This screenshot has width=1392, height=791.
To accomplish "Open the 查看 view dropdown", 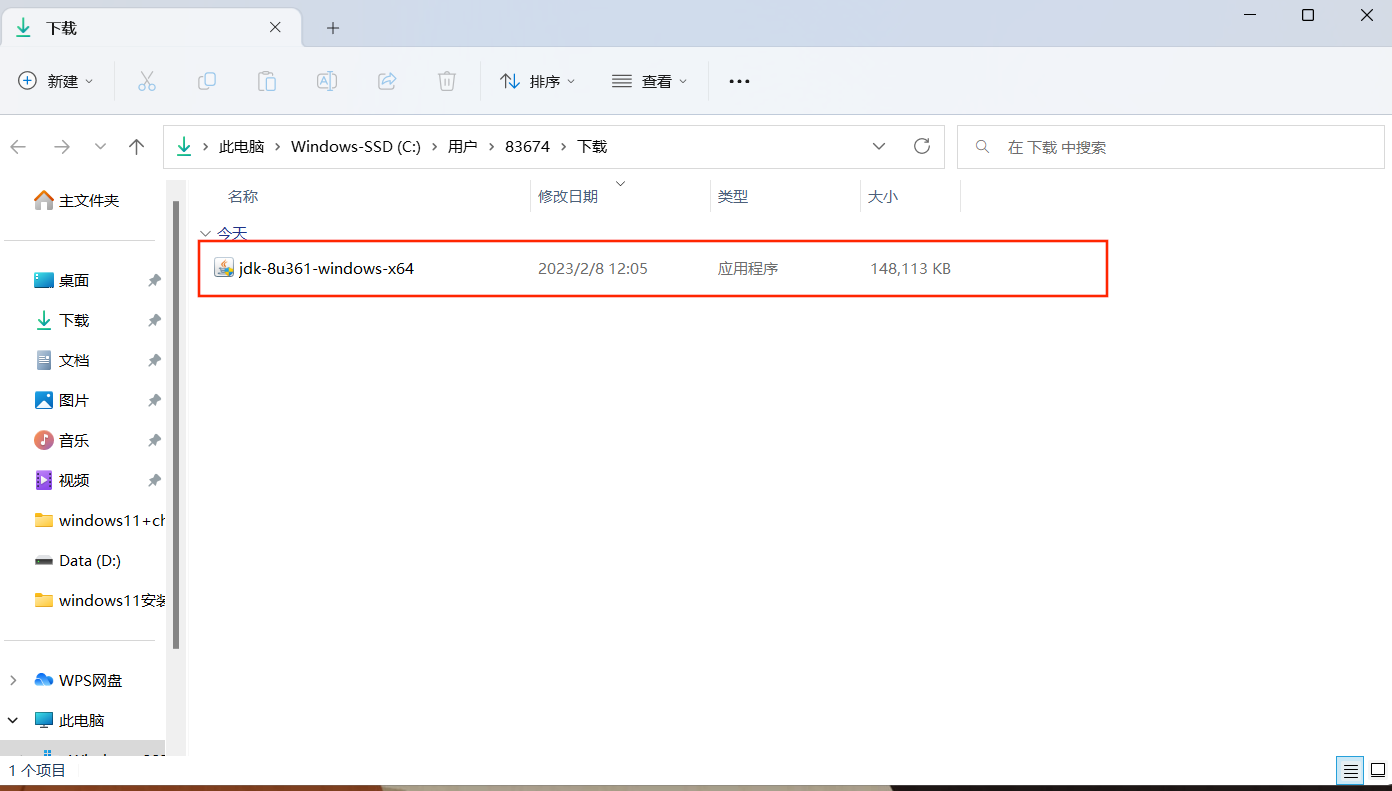I will [x=649, y=81].
